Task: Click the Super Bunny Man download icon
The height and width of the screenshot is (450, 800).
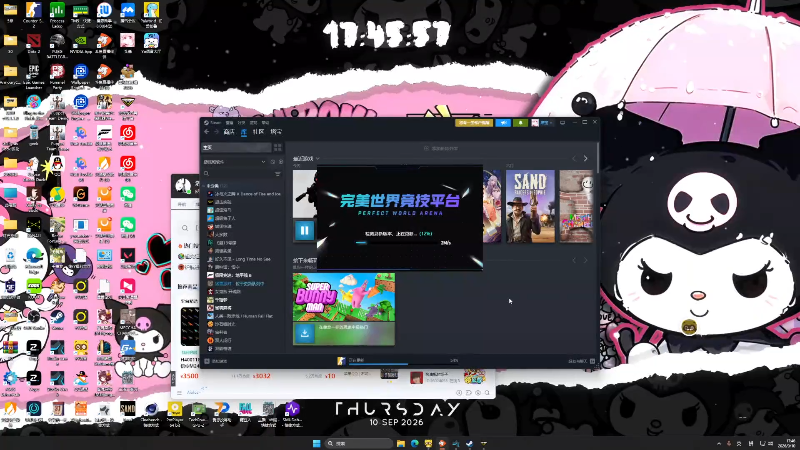Action: pyautogui.click(x=305, y=334)
